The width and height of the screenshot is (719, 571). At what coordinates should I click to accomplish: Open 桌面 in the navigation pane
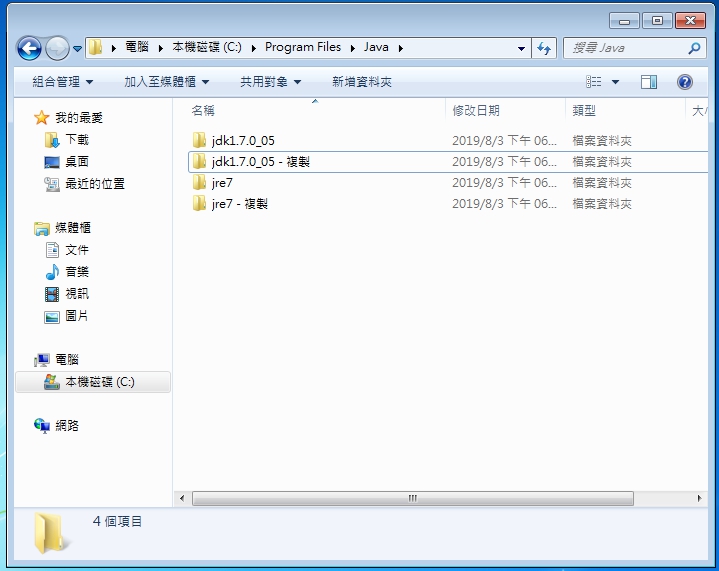coord(77,161)
